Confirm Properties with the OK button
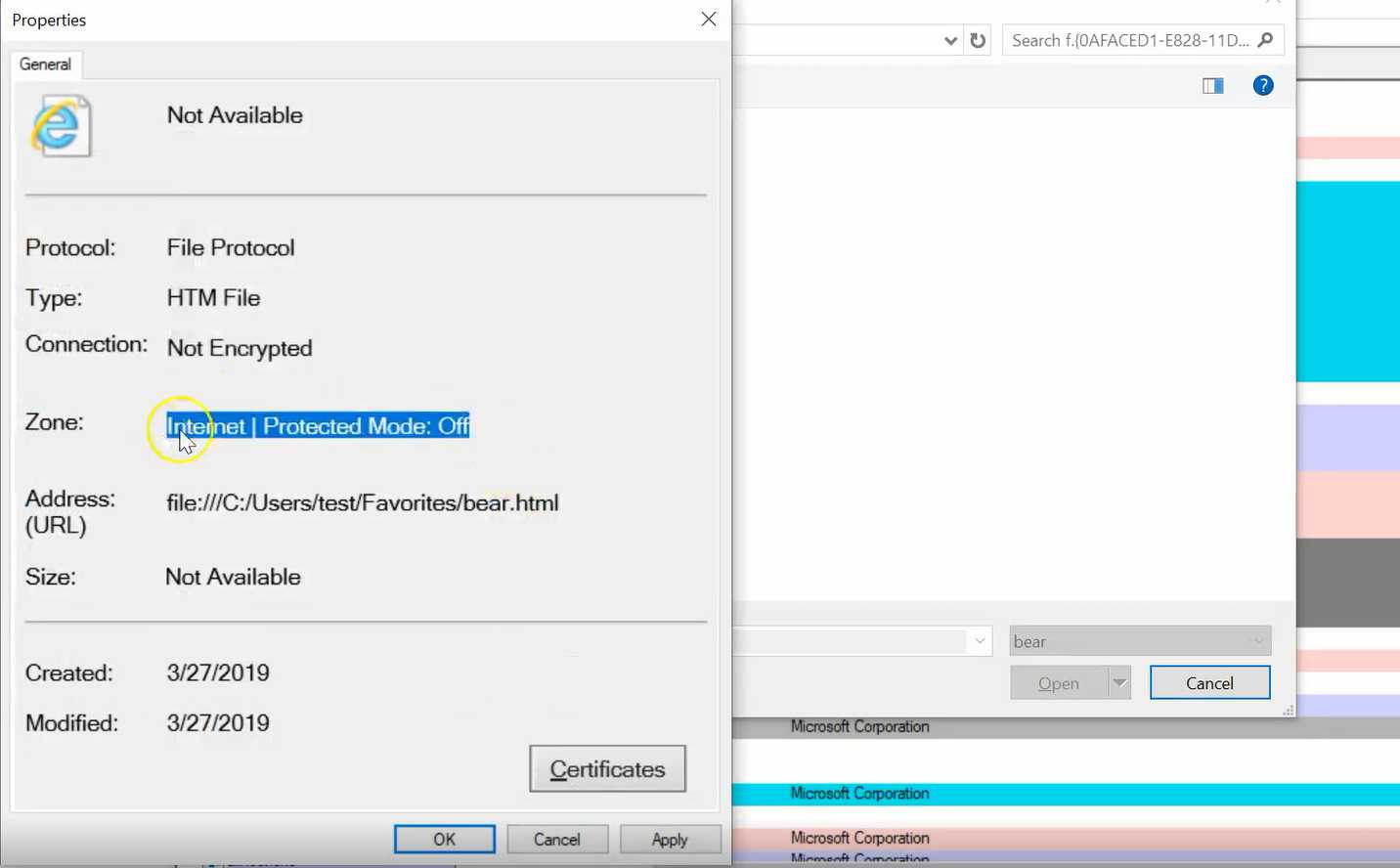 445,840
